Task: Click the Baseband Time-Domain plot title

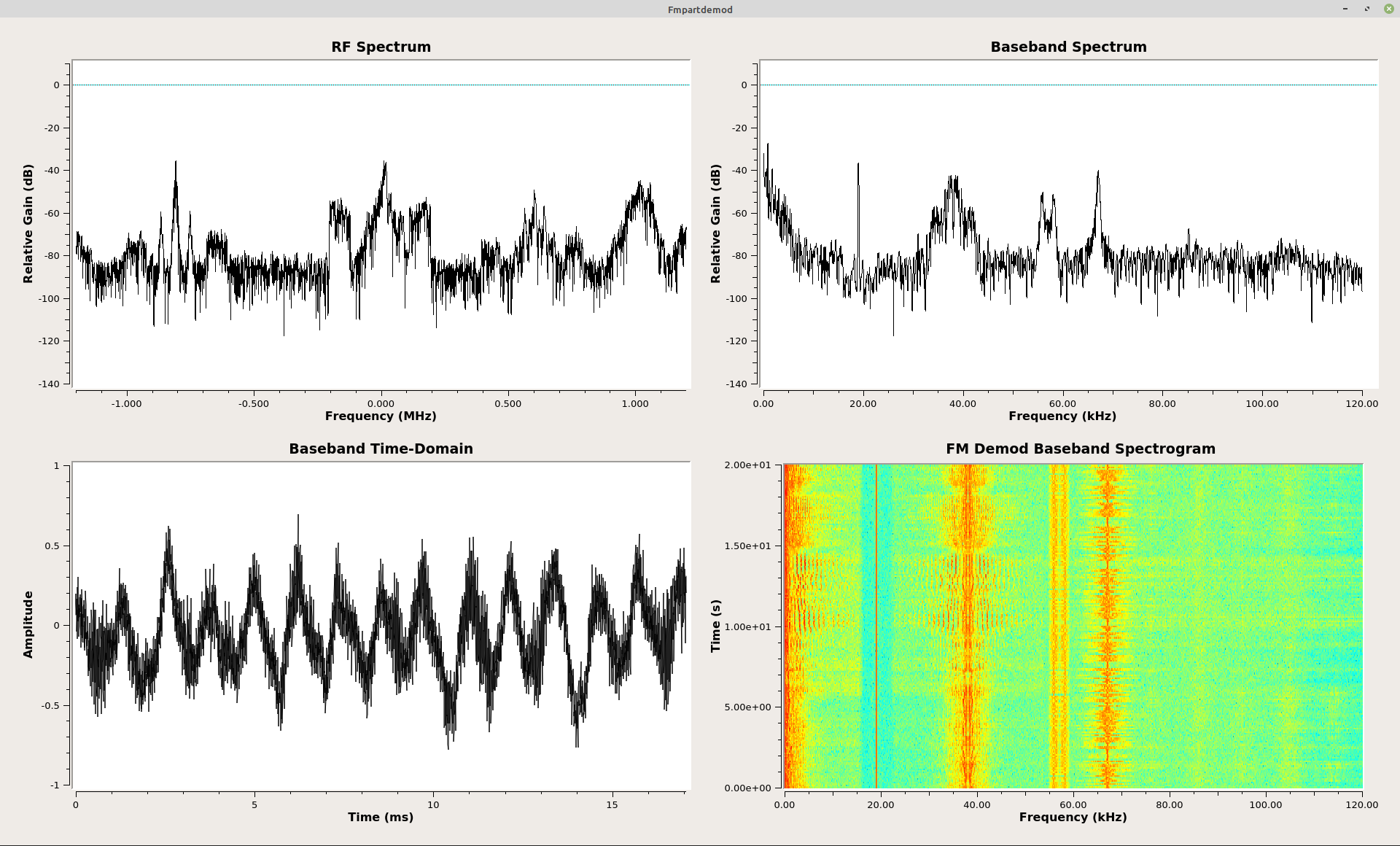Action: 381,449
